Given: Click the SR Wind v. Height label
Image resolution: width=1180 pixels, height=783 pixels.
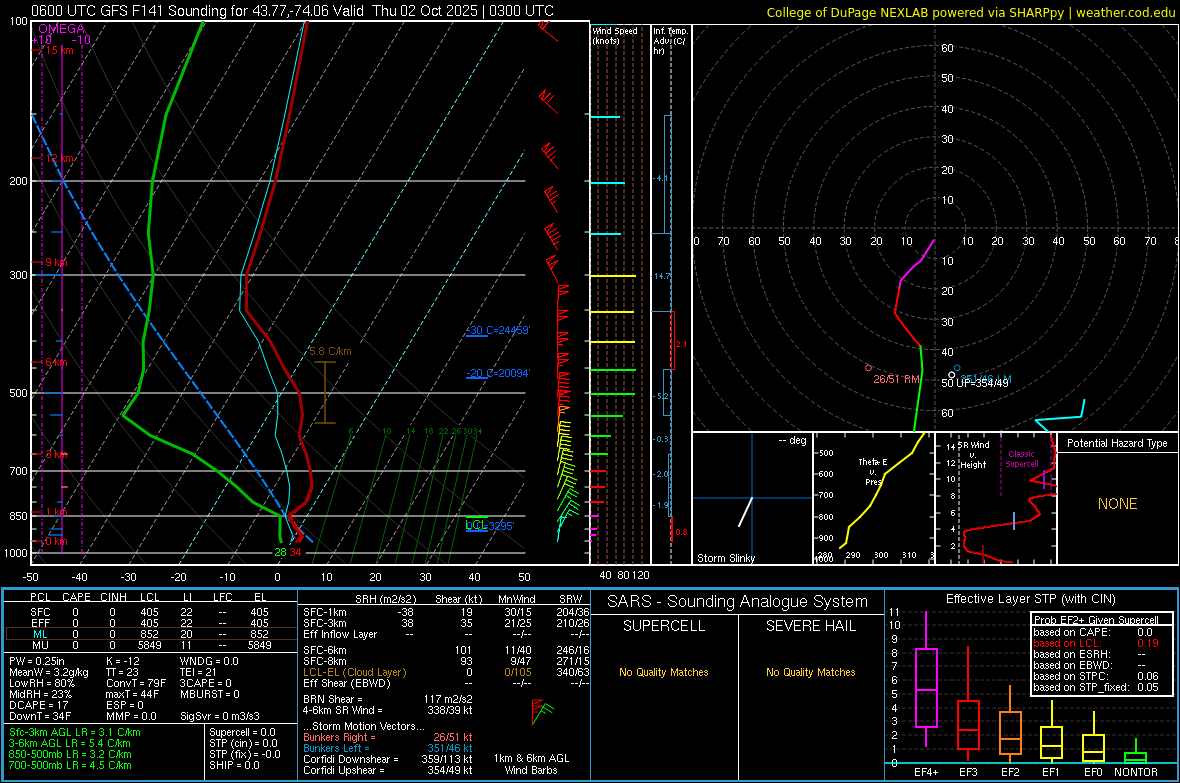Looking at the screenshot, I should click(x=973, y=455).
